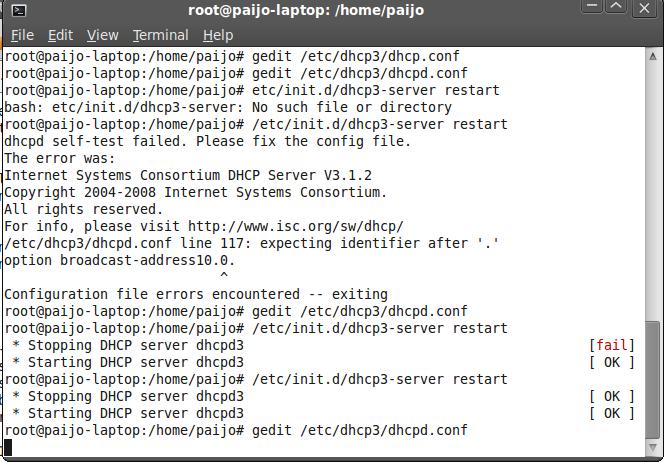Click 'Configuration file errors encountered' line
Viewport: 664px width, 462px height.
[x=195, y=294]
